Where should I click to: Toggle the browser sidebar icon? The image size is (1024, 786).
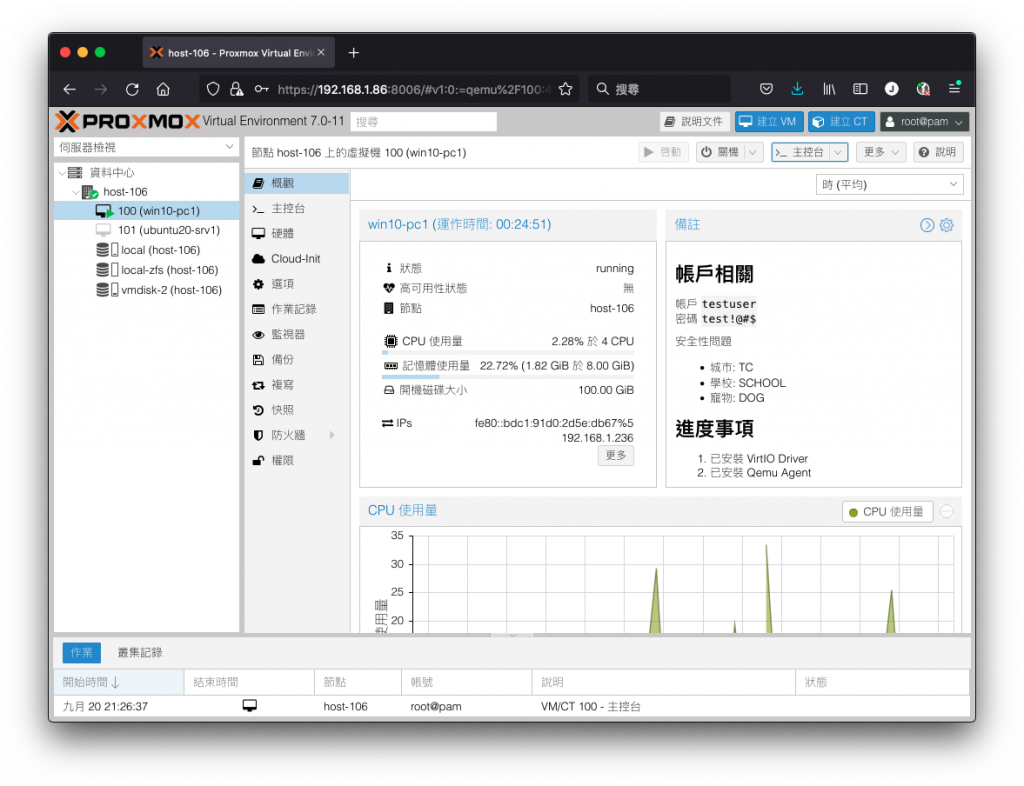coord(860,89)
